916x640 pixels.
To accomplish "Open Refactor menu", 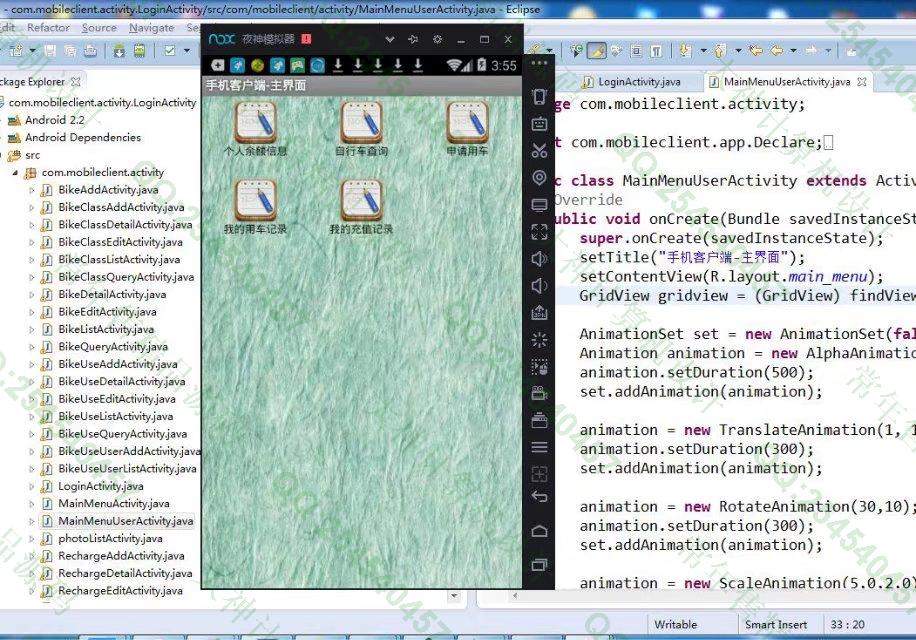I will 48,27.
